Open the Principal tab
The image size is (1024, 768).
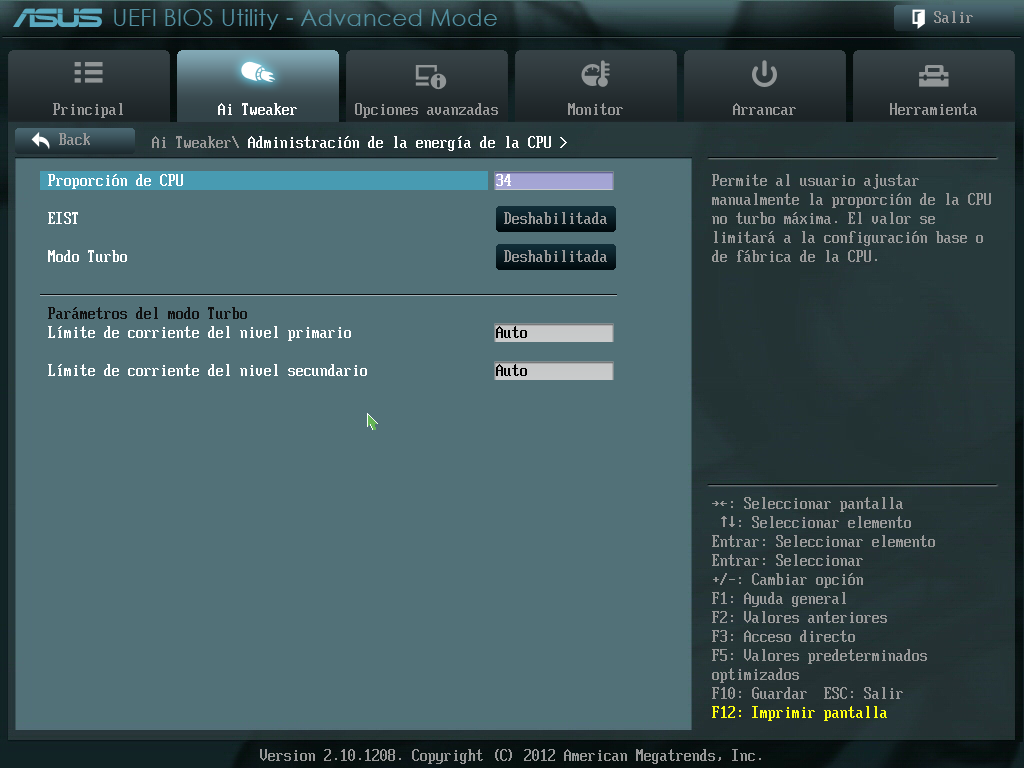(x=89, y=86)
